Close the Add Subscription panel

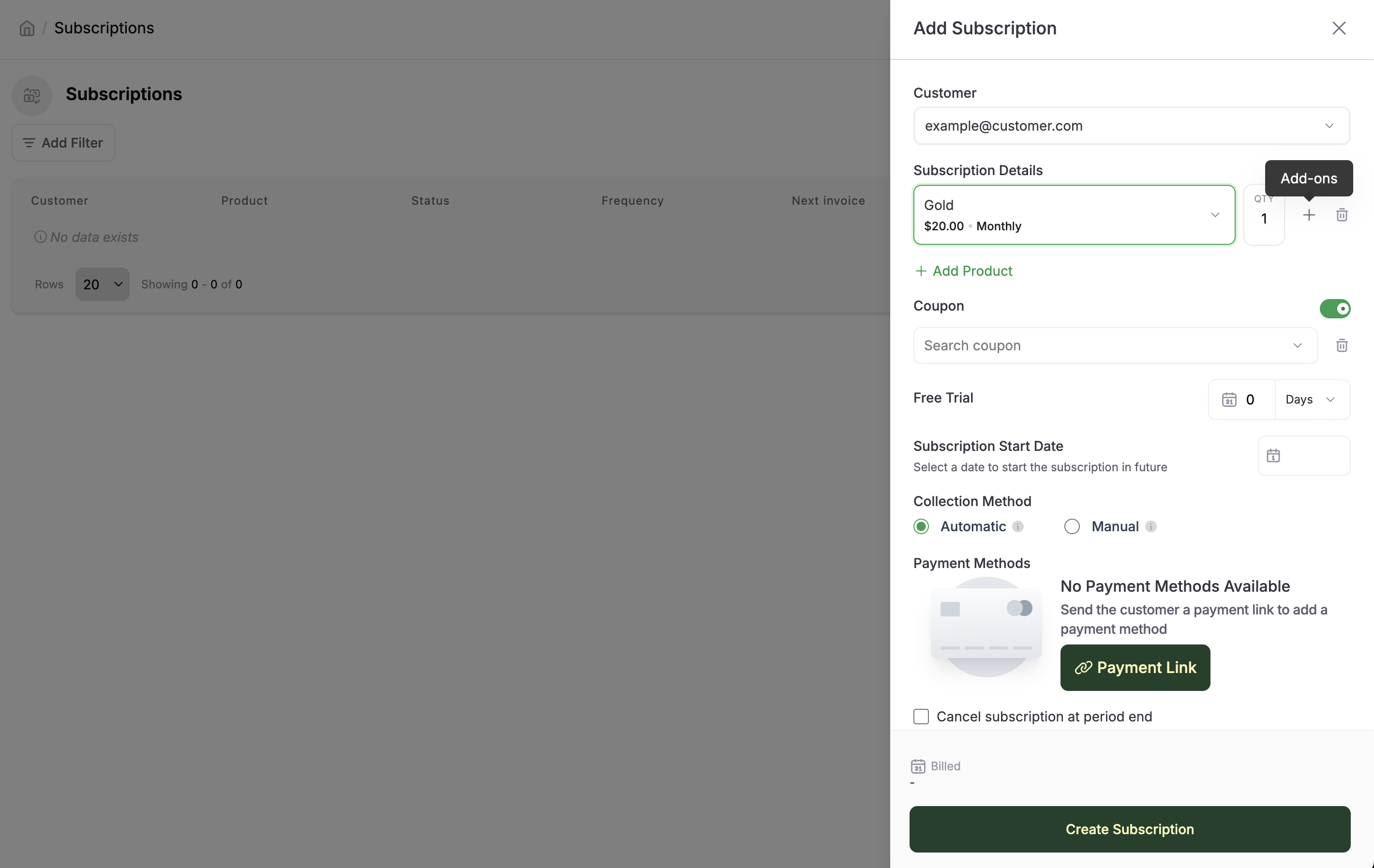(1339, 28)
